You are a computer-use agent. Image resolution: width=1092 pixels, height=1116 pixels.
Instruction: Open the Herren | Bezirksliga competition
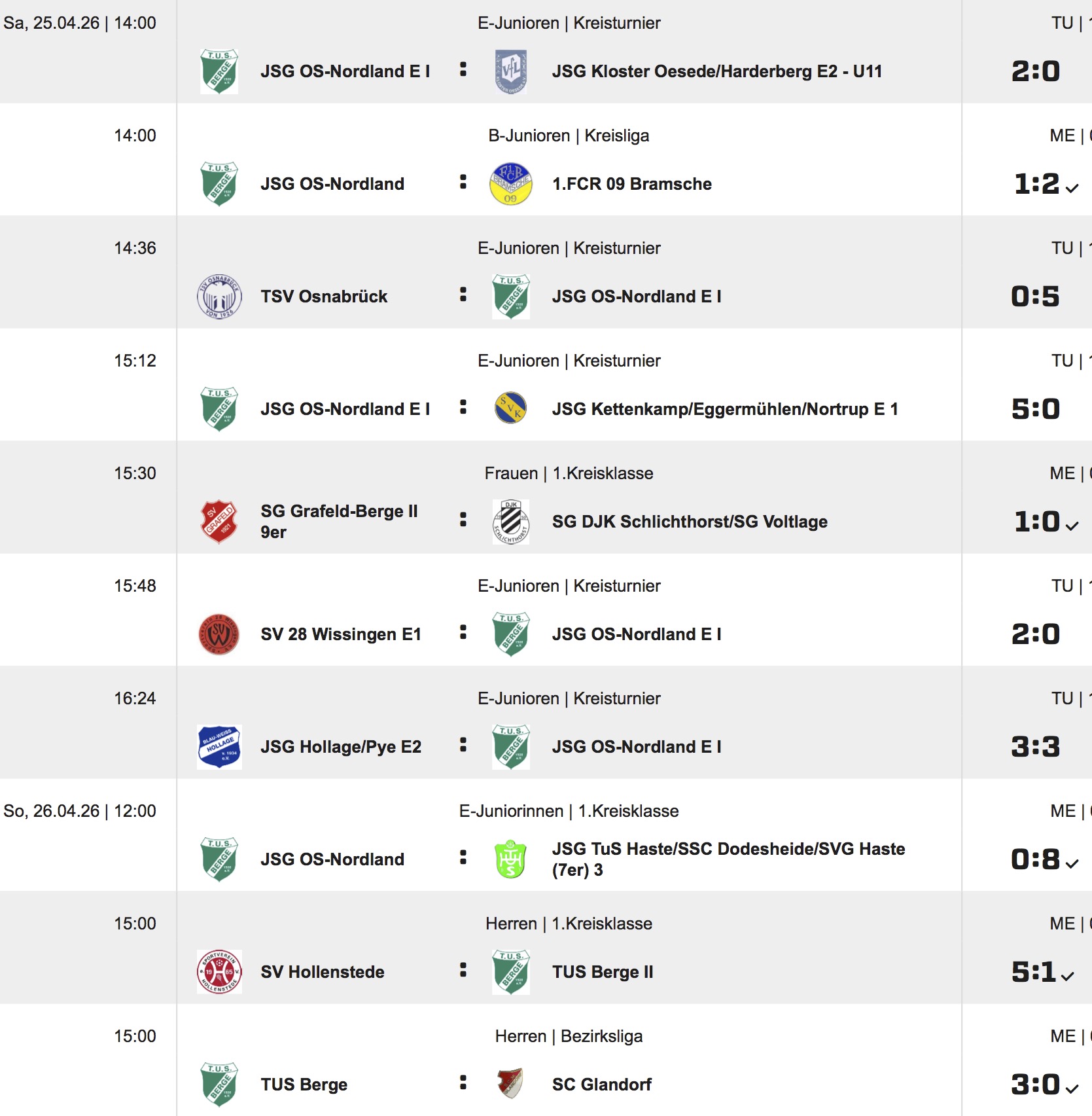(x=569, y=1036)
